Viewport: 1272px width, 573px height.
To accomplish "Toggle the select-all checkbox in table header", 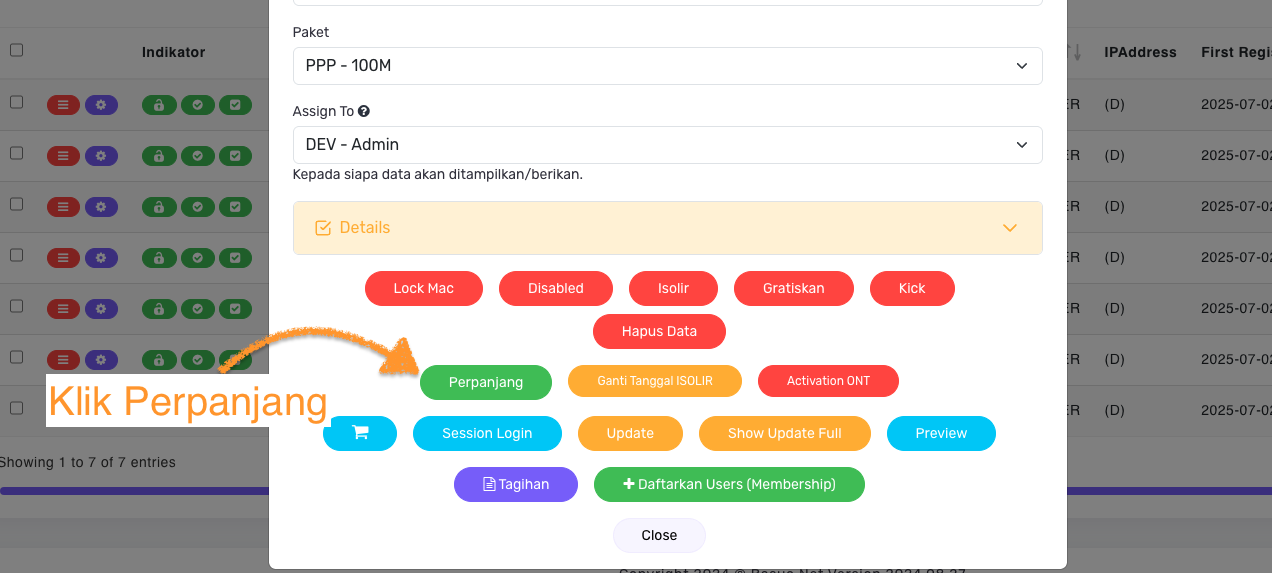I will (x=16, y=50).
